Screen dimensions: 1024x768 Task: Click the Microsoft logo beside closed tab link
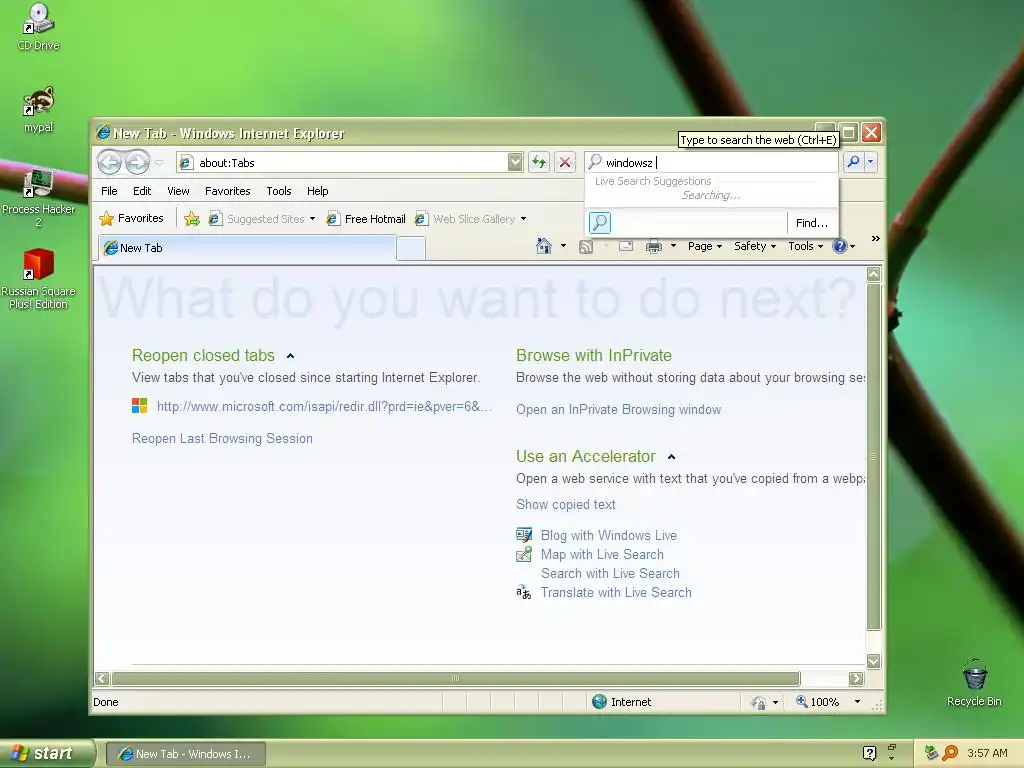(139, 406)
